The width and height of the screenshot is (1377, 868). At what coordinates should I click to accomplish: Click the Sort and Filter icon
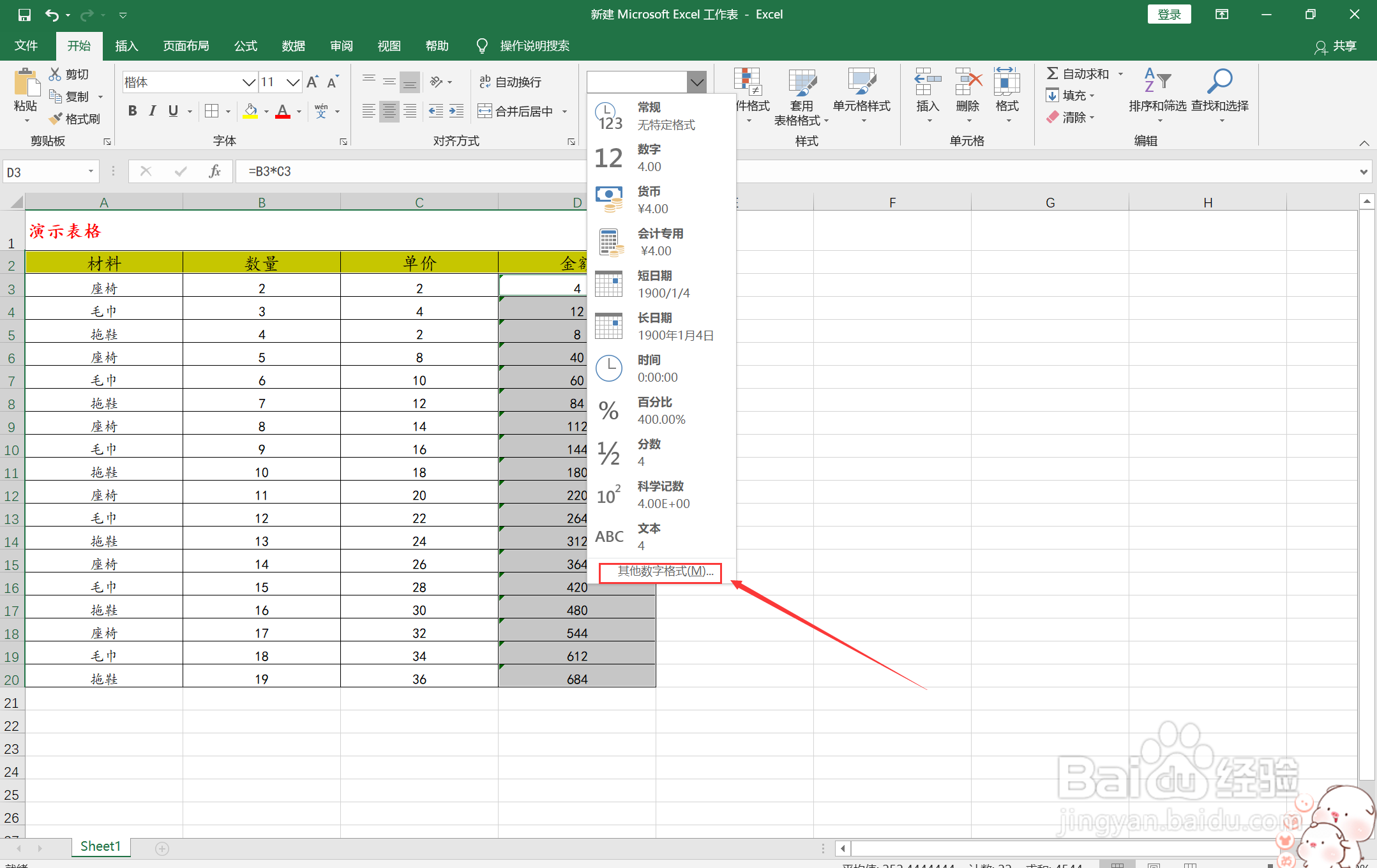tap(1157, 81)
